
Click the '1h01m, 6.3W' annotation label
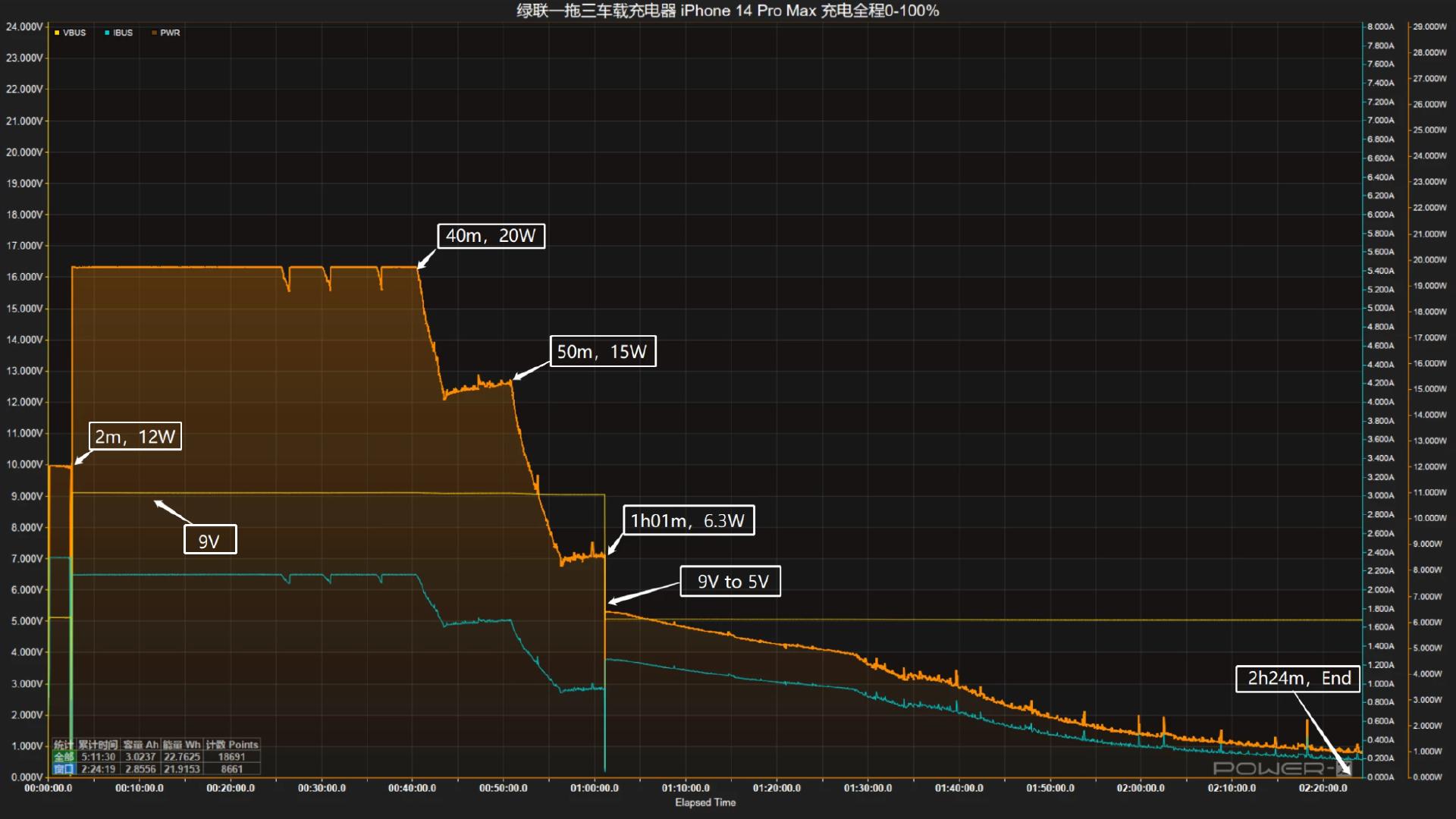click(688, 520)
